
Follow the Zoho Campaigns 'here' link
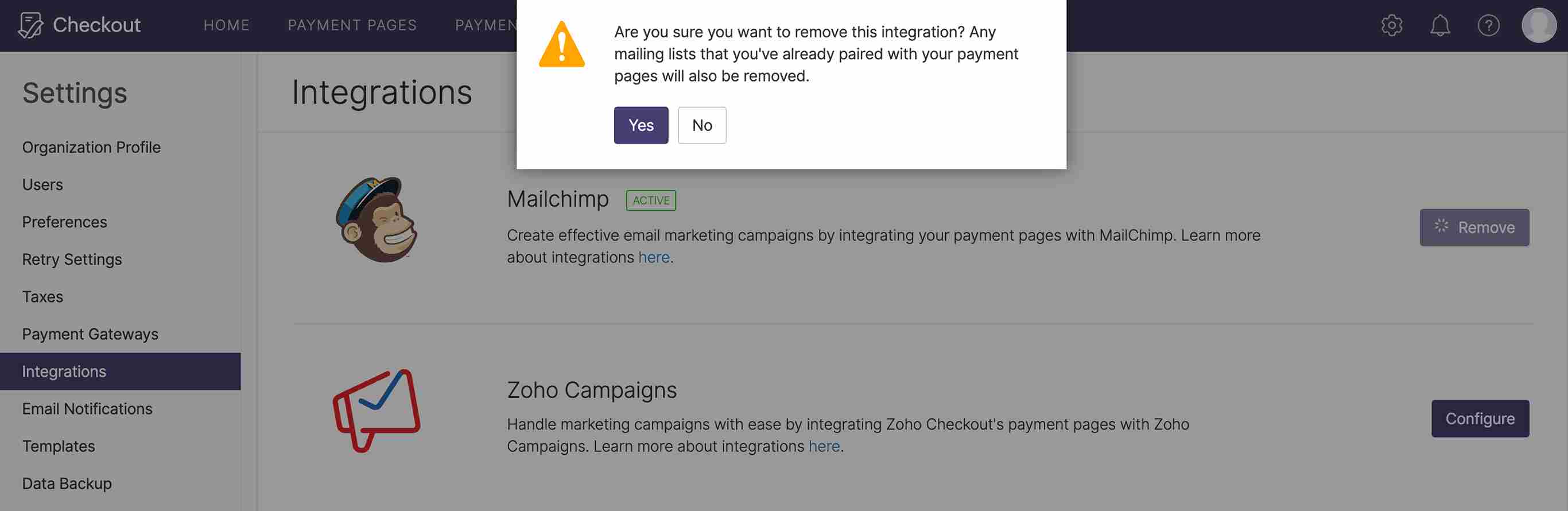pyautogui.click(x=824, y=446)
